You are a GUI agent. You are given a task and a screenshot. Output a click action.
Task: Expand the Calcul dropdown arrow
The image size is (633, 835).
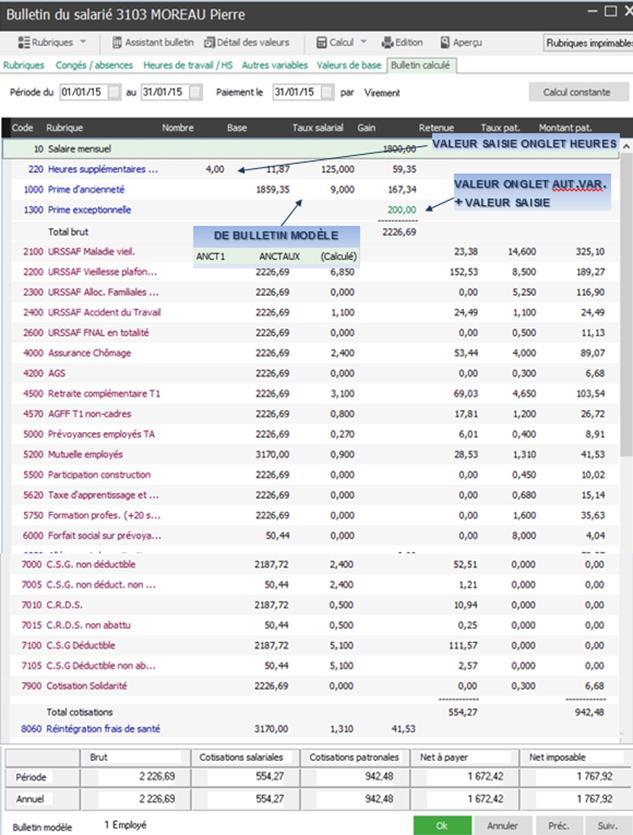(361, 43)
